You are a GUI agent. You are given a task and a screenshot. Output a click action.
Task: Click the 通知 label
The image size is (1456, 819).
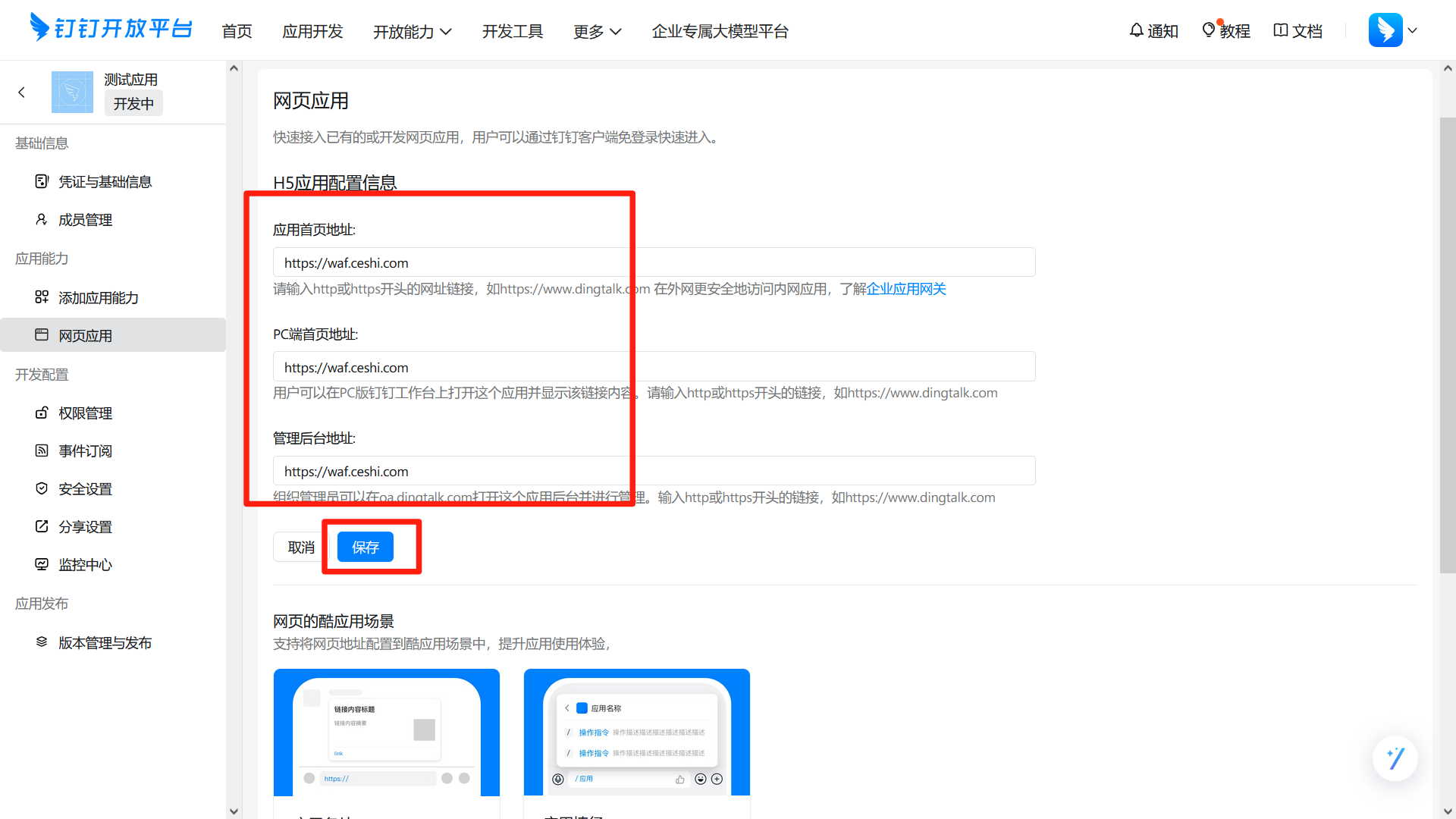[x=1163, y=31]
